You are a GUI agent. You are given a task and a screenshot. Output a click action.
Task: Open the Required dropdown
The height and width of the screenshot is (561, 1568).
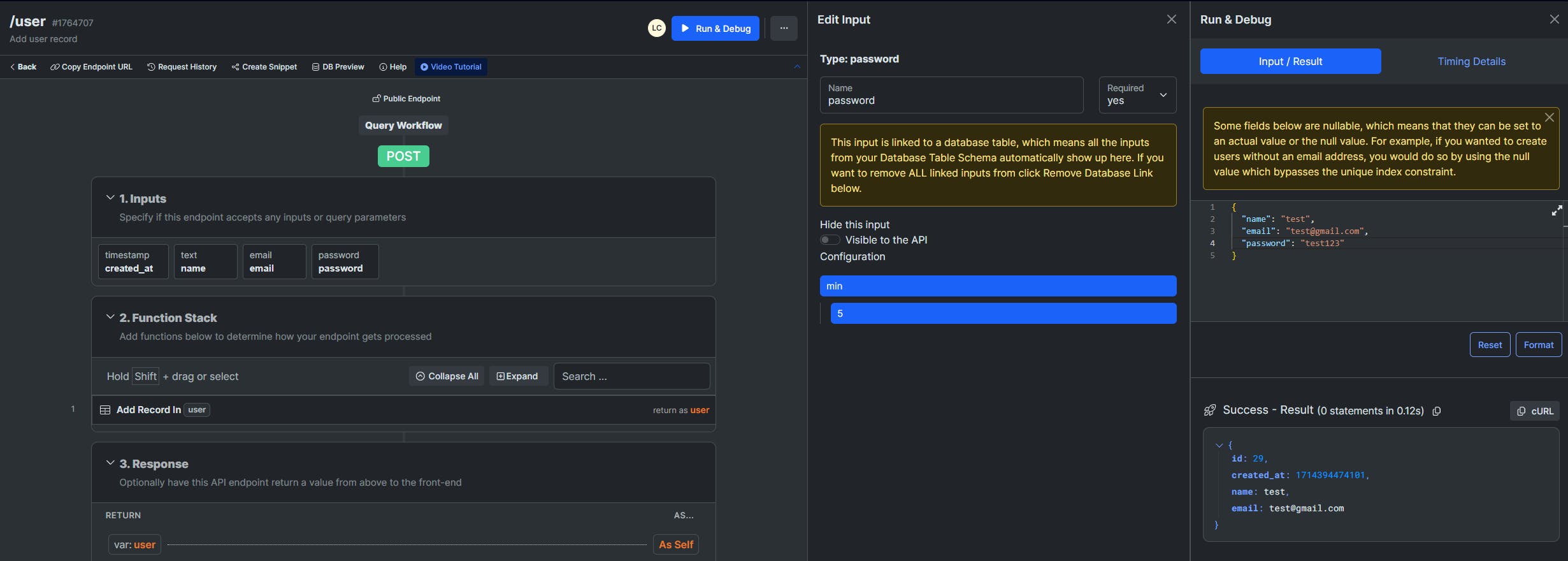tap(1137, 95)
